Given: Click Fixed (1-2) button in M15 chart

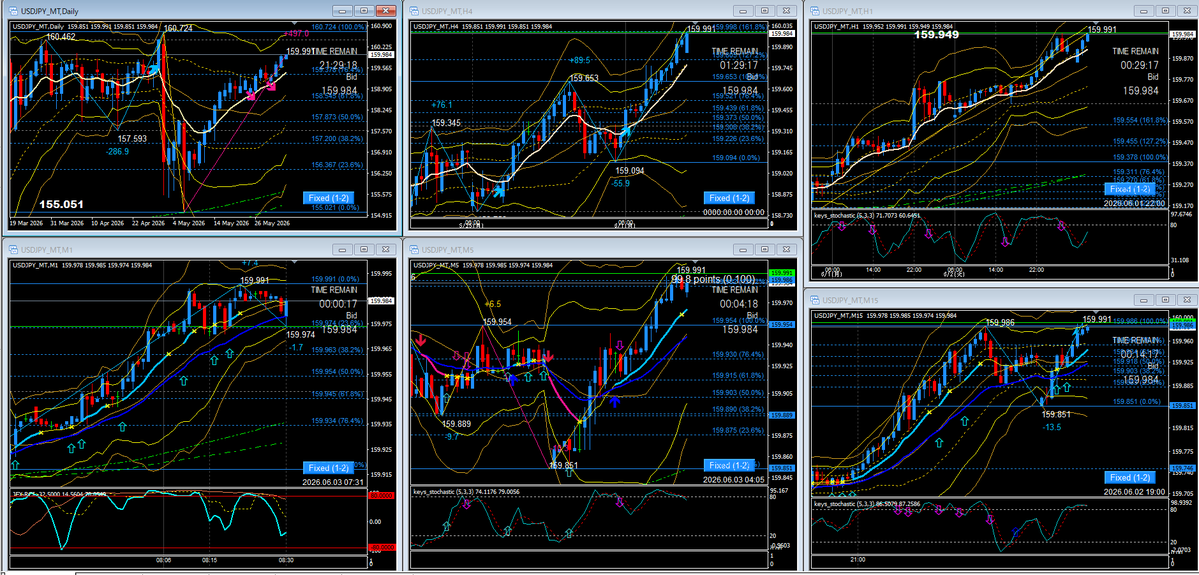Looking at the screenshot, I should tap(1129, 477).
